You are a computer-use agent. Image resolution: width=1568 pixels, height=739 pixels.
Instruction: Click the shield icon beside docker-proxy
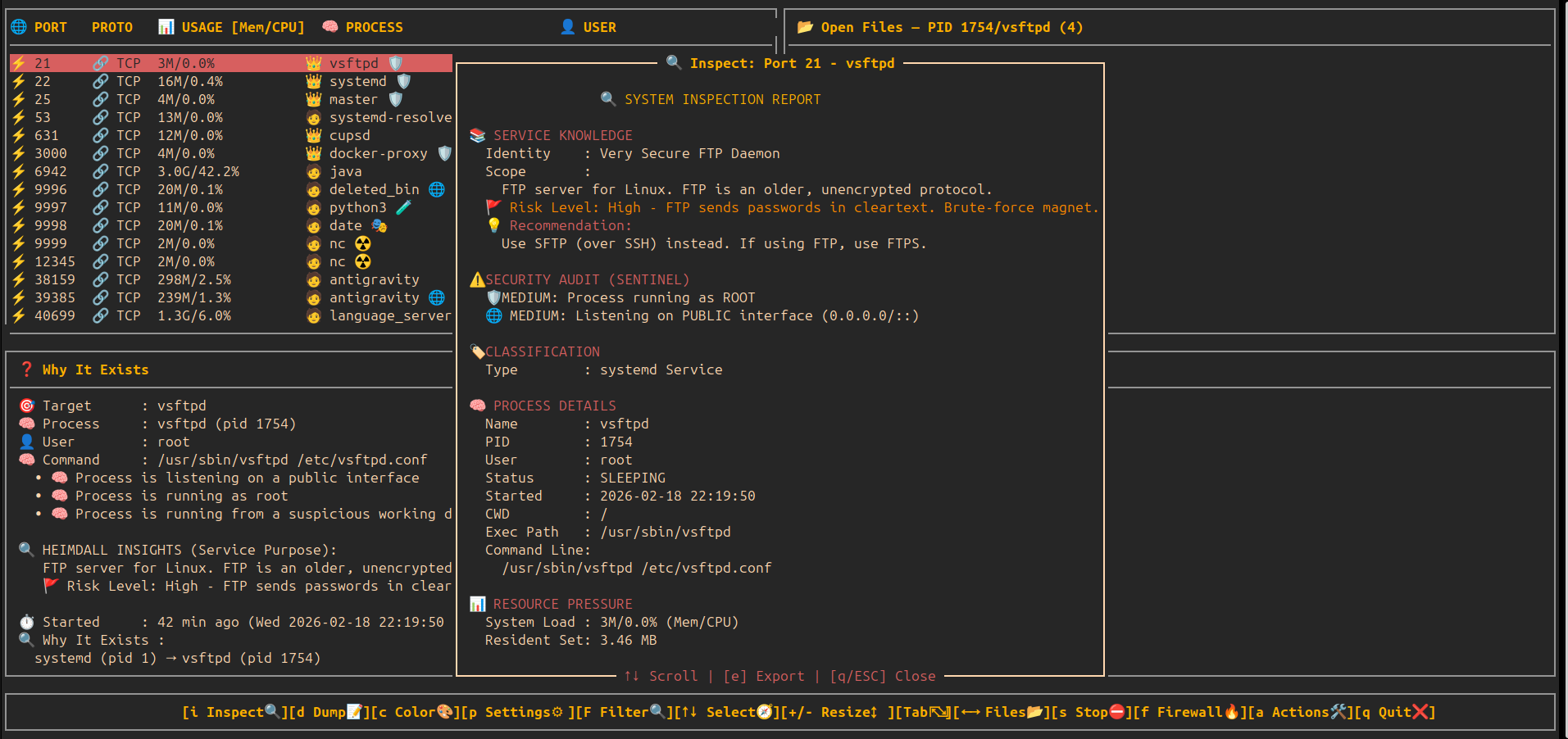pos(444,153)
